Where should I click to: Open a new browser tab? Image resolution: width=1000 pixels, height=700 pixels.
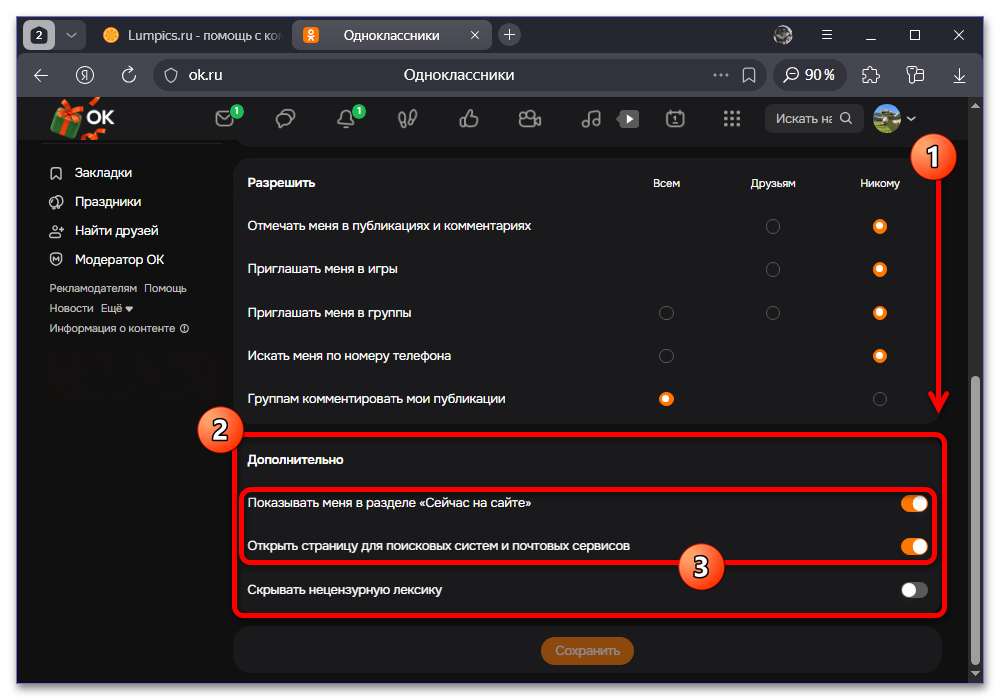(x=509, y=34)
